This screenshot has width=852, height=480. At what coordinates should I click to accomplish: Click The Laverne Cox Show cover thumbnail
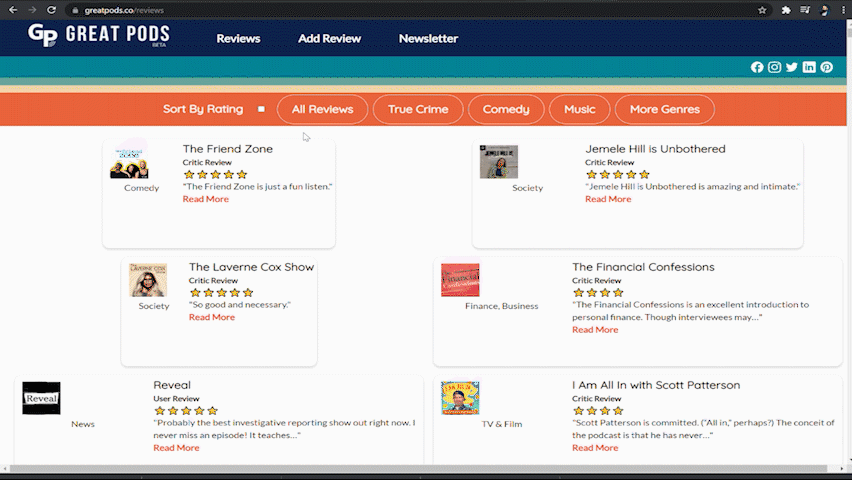pyautogui.click(x=148, y=280)
